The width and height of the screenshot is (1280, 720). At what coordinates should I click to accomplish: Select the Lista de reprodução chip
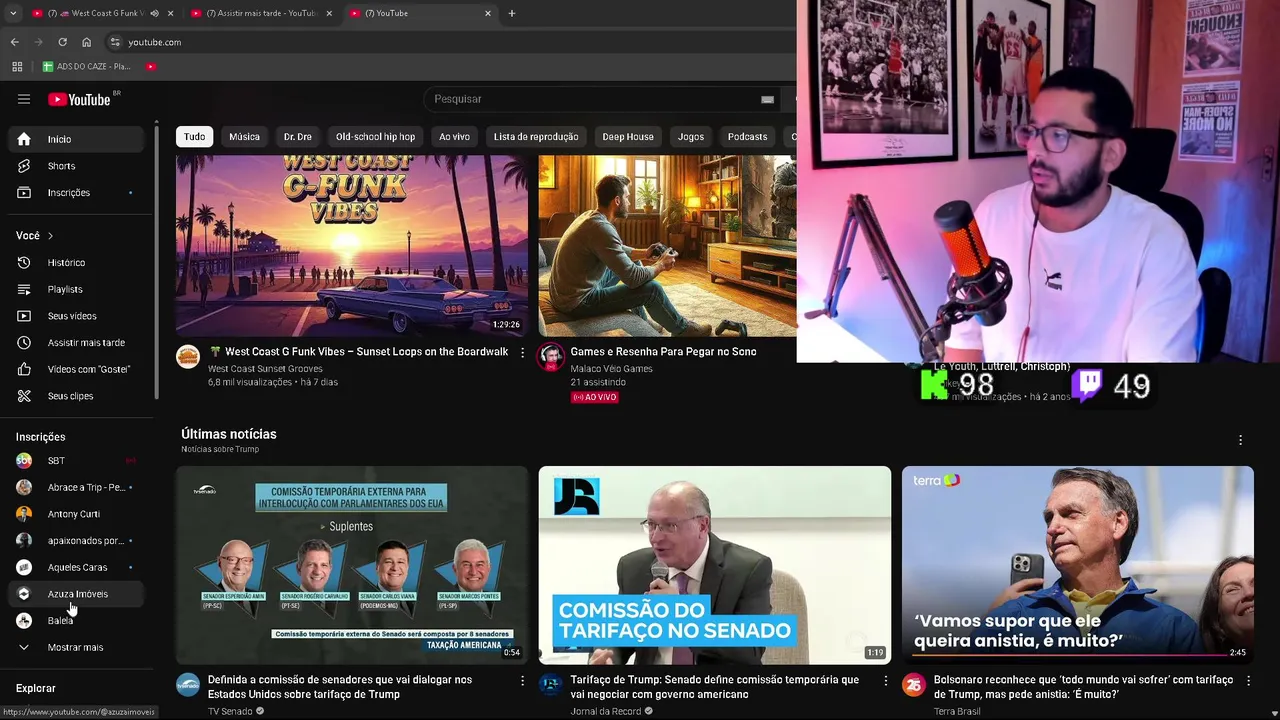[x=536, y=137]
